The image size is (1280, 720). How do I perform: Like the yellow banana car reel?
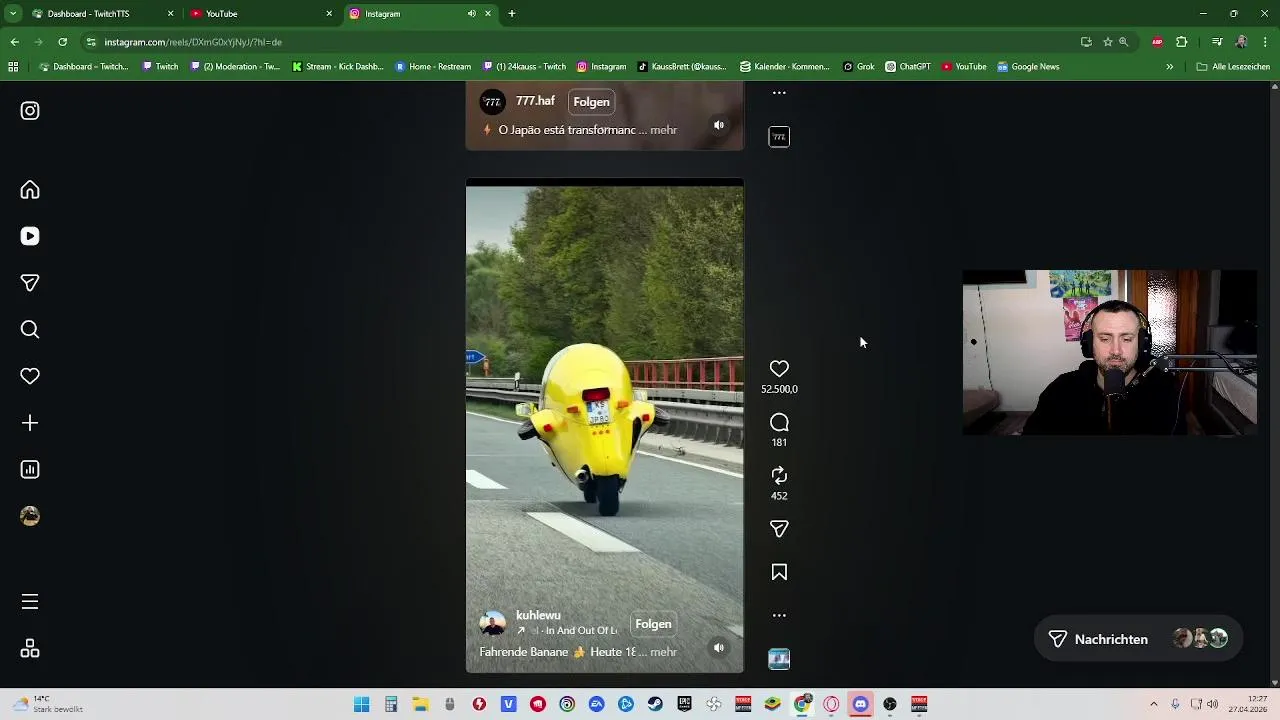[779, 369]
